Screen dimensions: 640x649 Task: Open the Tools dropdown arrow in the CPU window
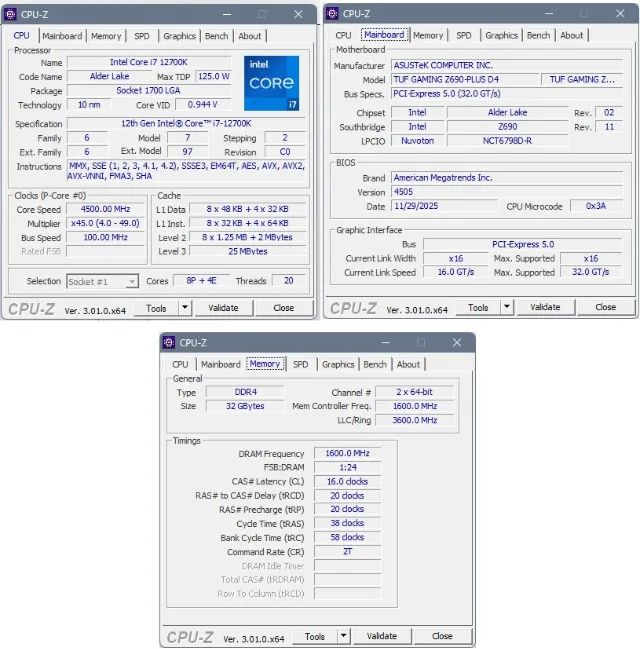185,308
